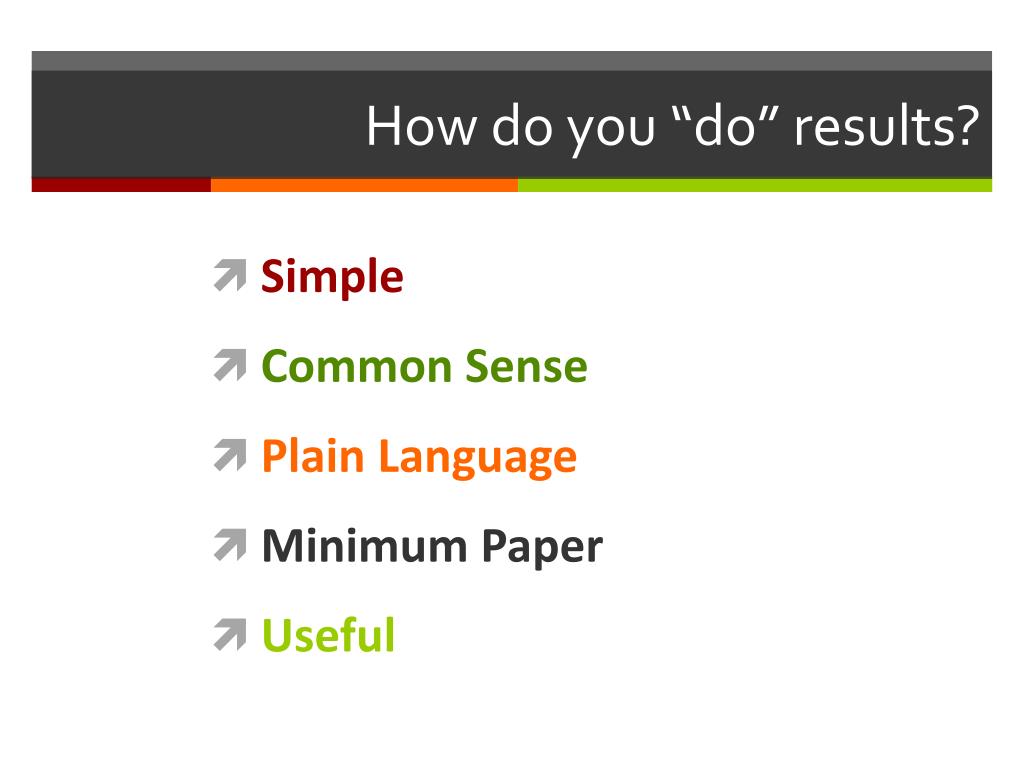
Task: Click the arrow bullet before Plain Language
Action: pyautogui.click(x=230, y=455)
